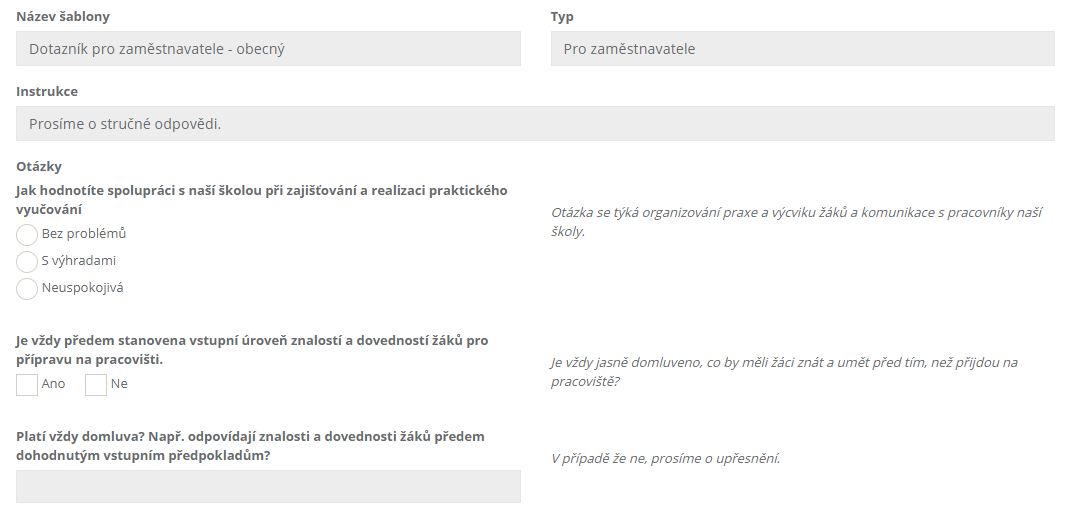
Task: Click hint 'V případě že ne, prosíme o upřesnění'
Action: point(666,458)
